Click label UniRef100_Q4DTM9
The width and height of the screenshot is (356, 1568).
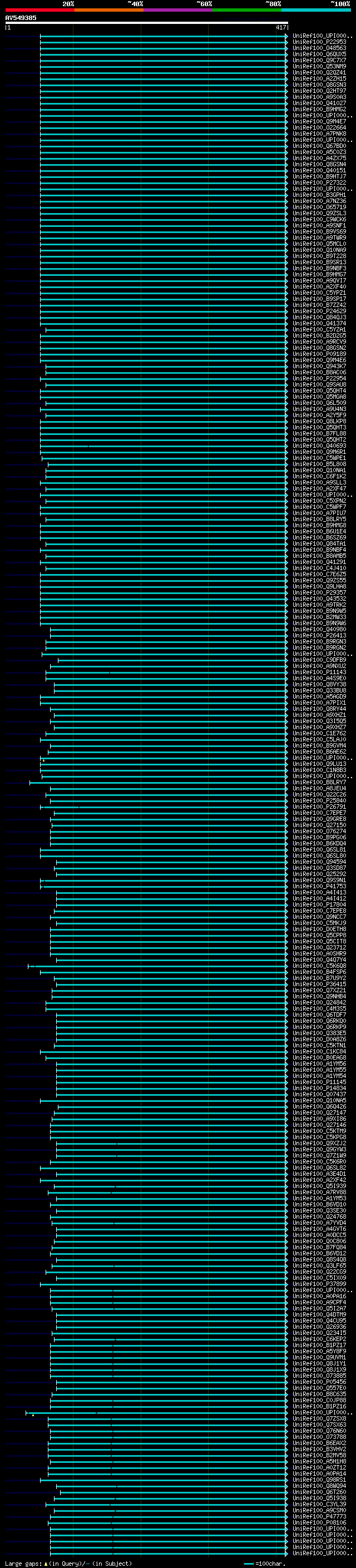click(x=319, y=1315)
